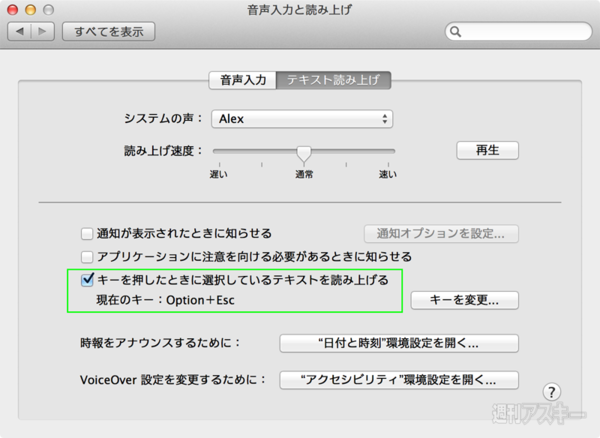
Task: Click the 再生 button
Action: point(488,150)
